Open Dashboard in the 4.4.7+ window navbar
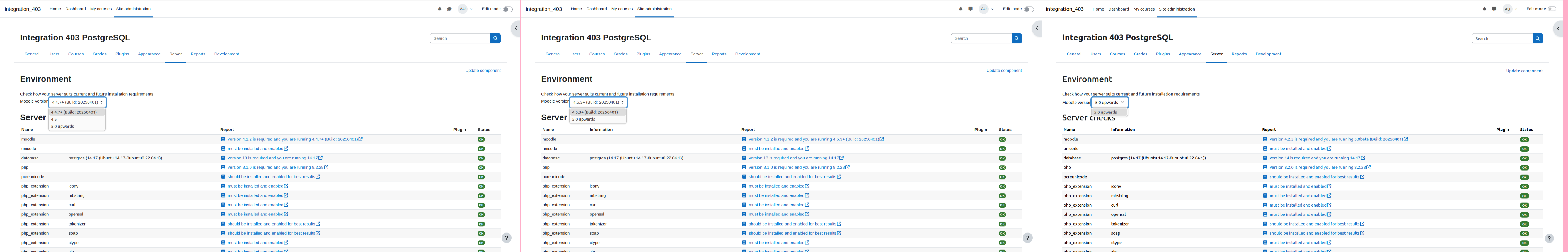Image resolution: width=1568 pixels, height=252 pixels. click(x=76, y=9)
